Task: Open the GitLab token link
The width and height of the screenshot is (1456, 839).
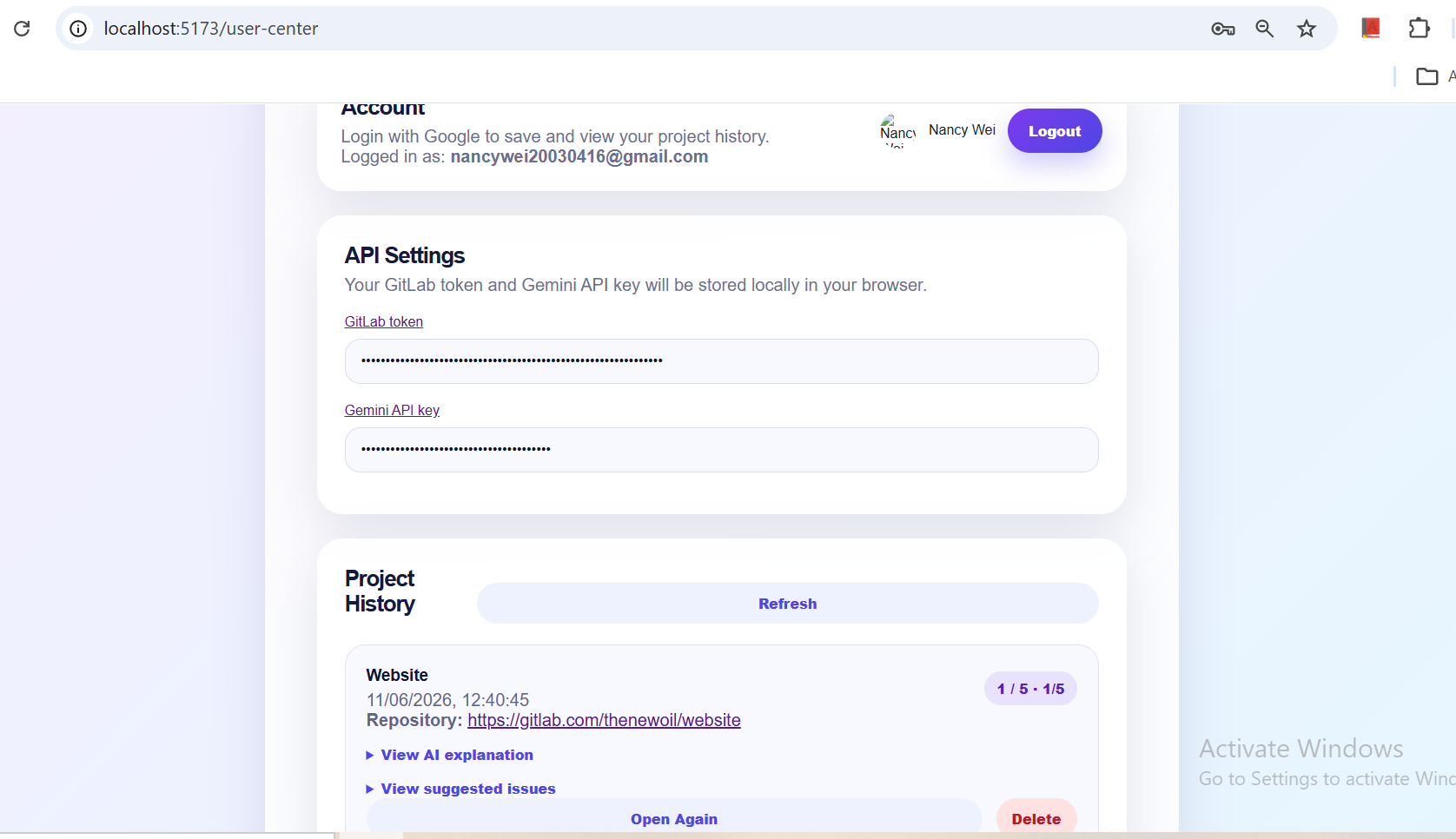Action: click(384, 321)
